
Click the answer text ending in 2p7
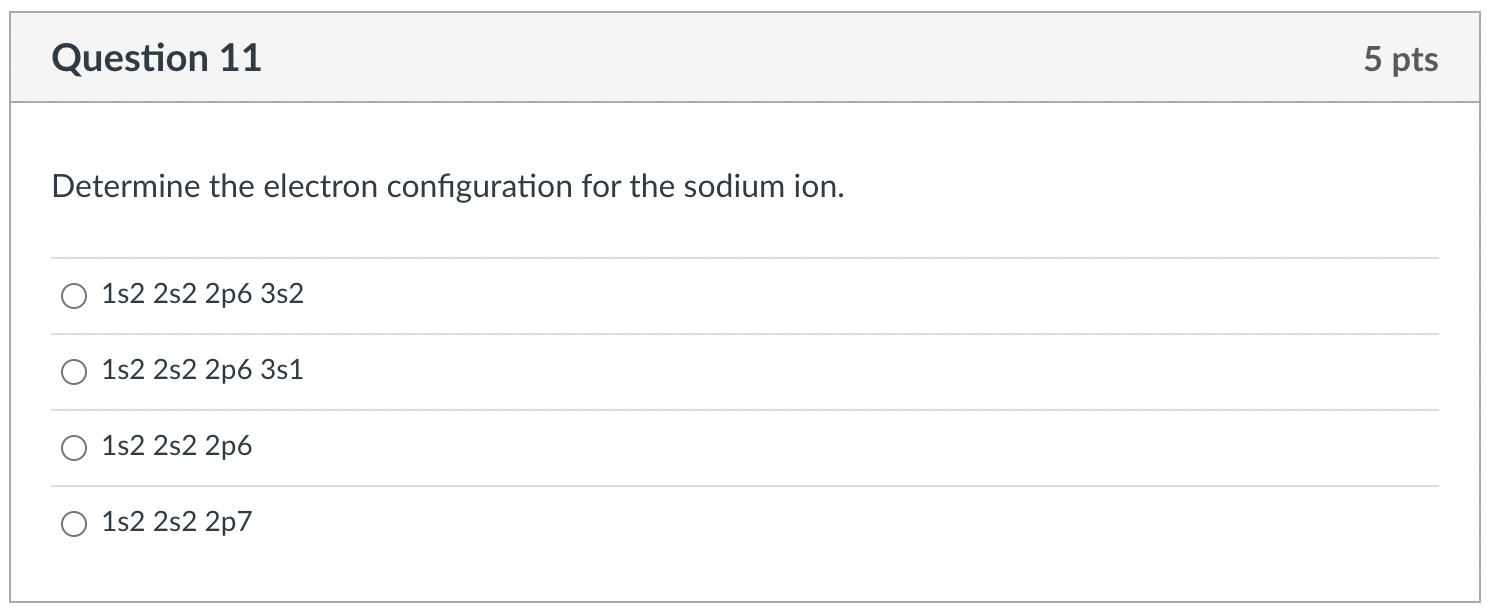point(177,523)
